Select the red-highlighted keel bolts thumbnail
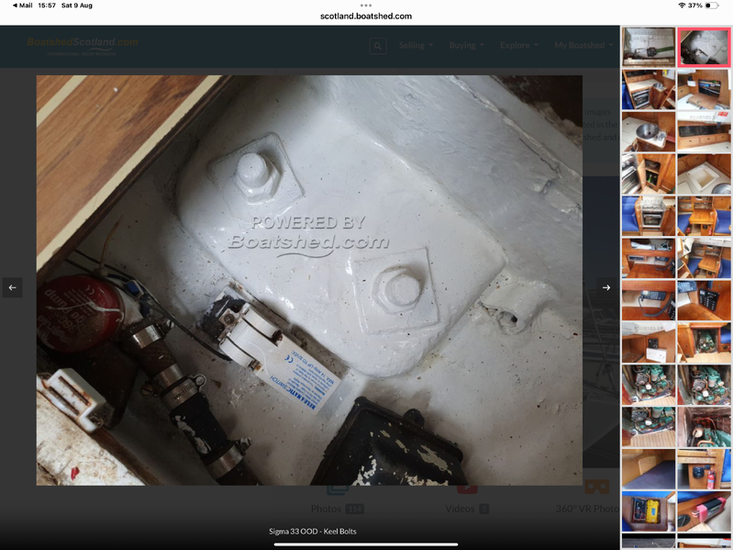 [704, 46]
